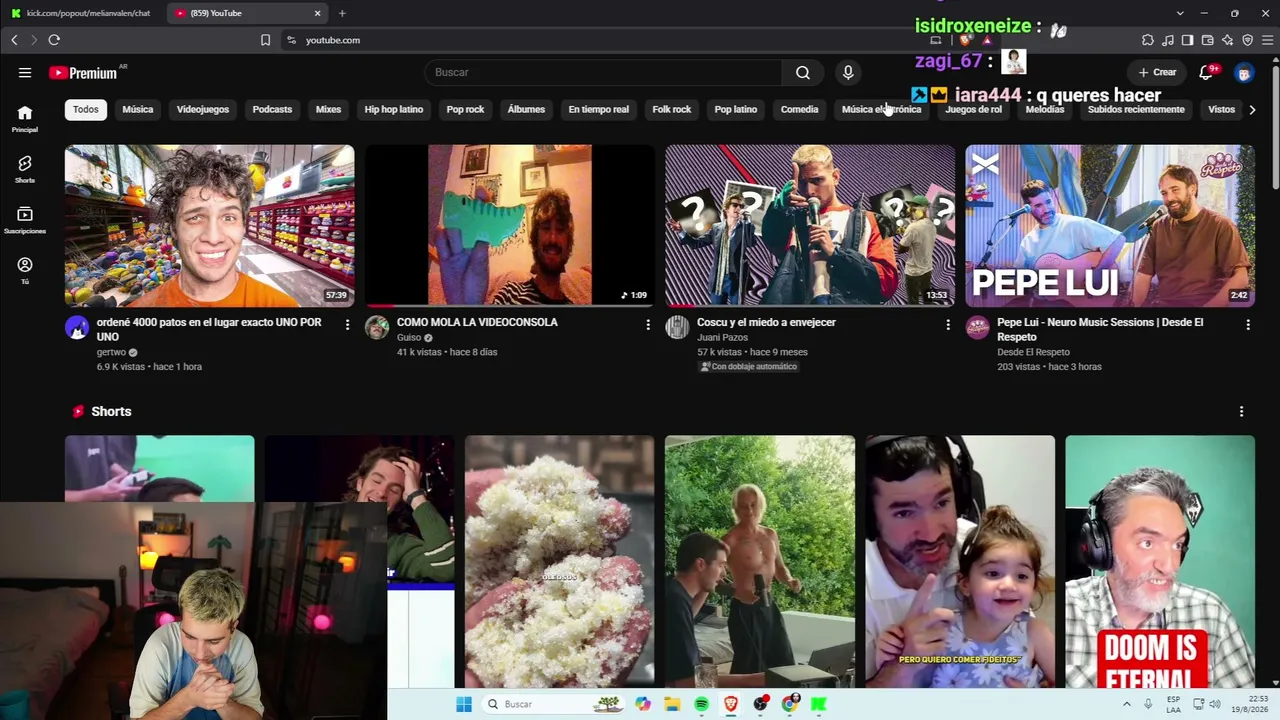Open the account avatar menu
This screenshot has width=1280, height=720.
1244,72
